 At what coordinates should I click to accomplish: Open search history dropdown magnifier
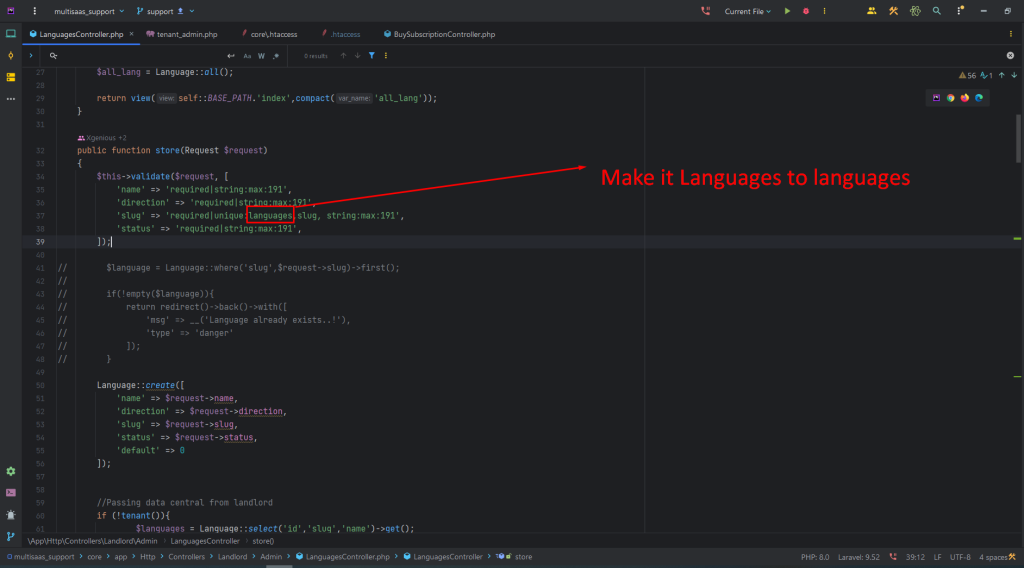click(x=54, y=56)
